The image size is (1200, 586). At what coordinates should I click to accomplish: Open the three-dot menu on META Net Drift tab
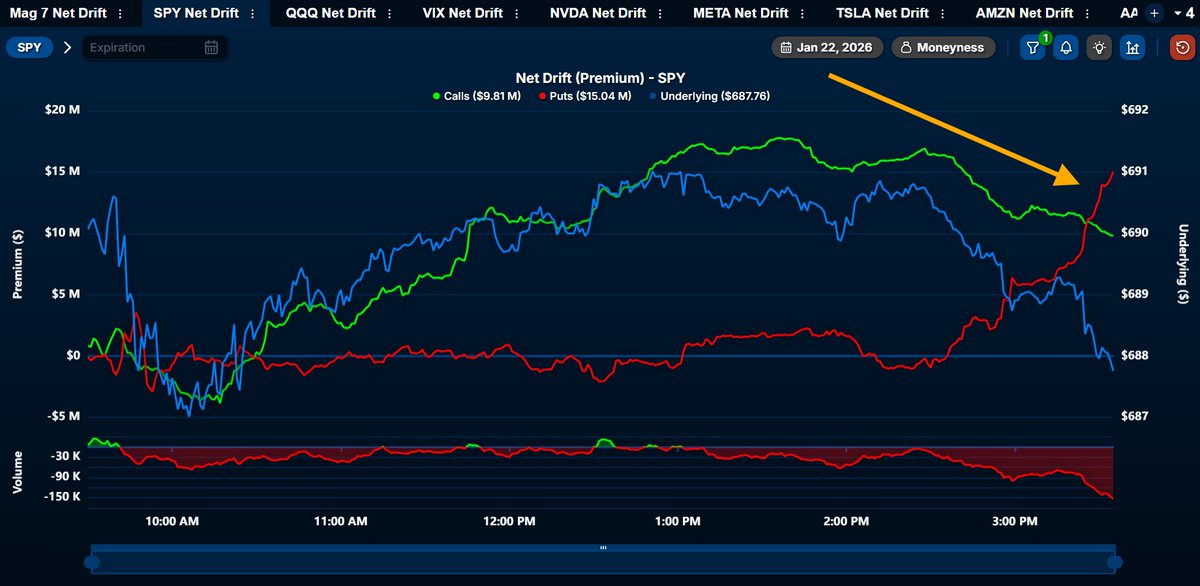tap(800, 14)
